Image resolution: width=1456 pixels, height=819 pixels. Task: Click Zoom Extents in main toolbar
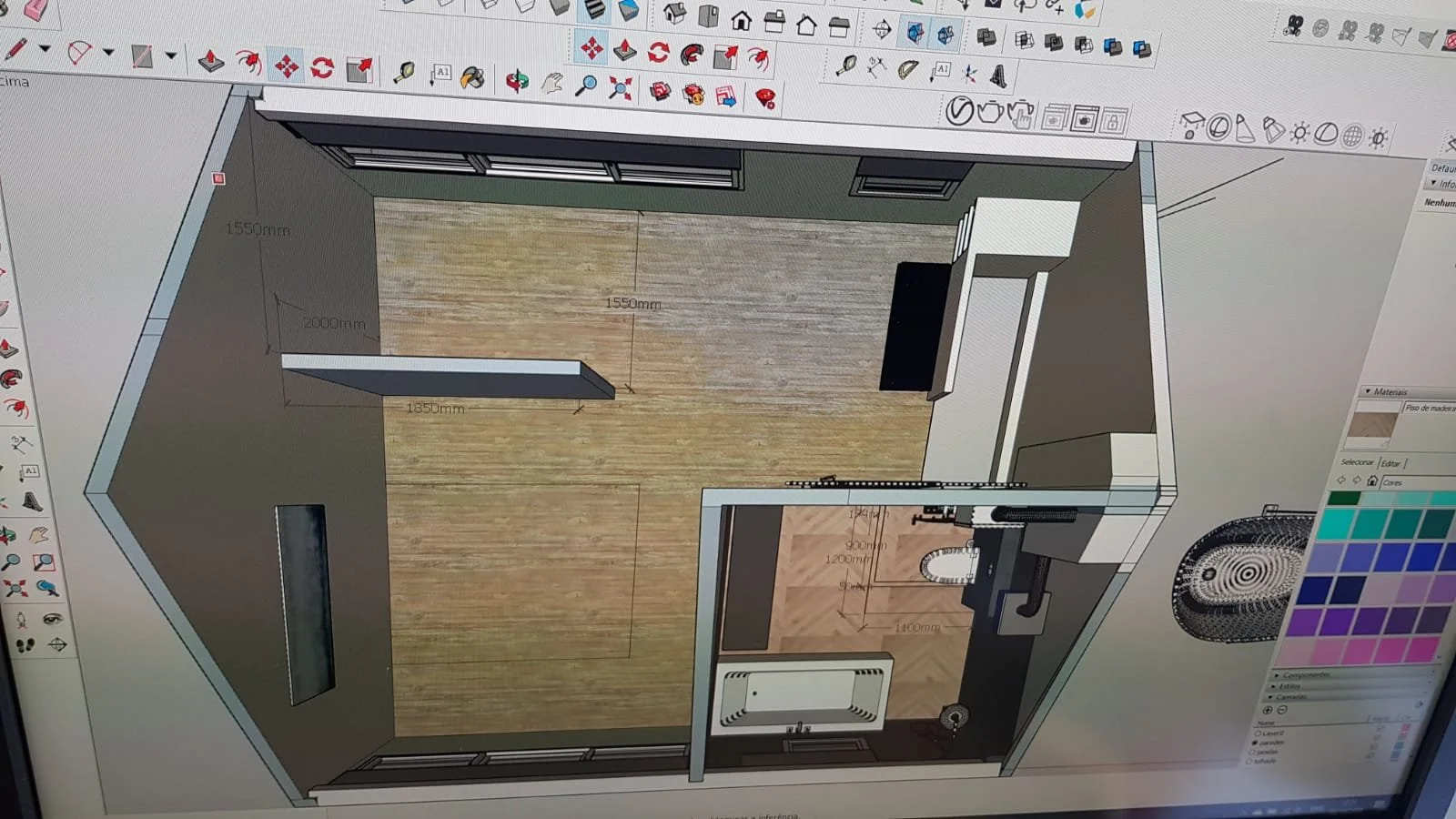click(621, 88)
